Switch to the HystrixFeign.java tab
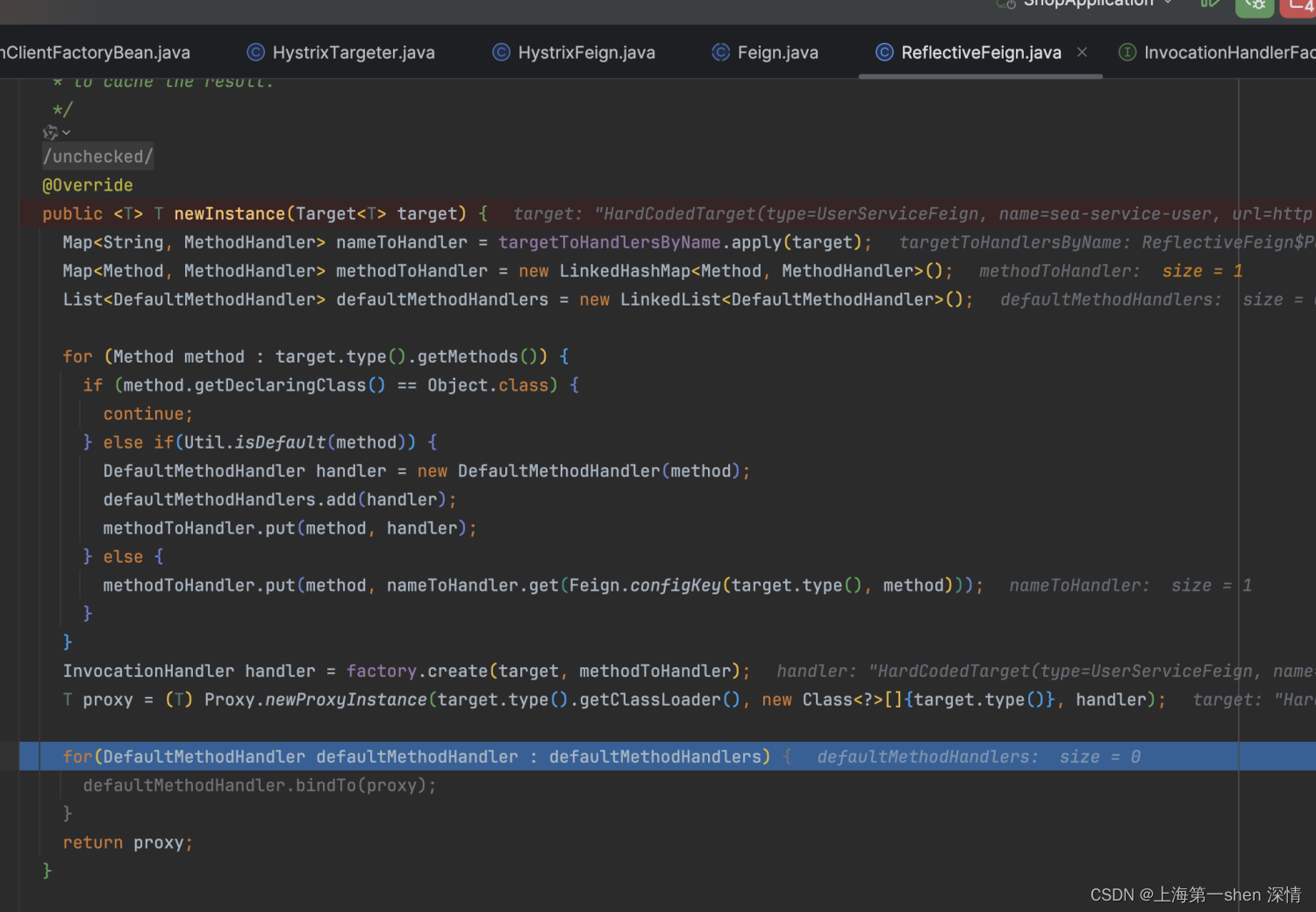Image resolution: width=1316 pixels, height=912 pixels. coord(575,53)
